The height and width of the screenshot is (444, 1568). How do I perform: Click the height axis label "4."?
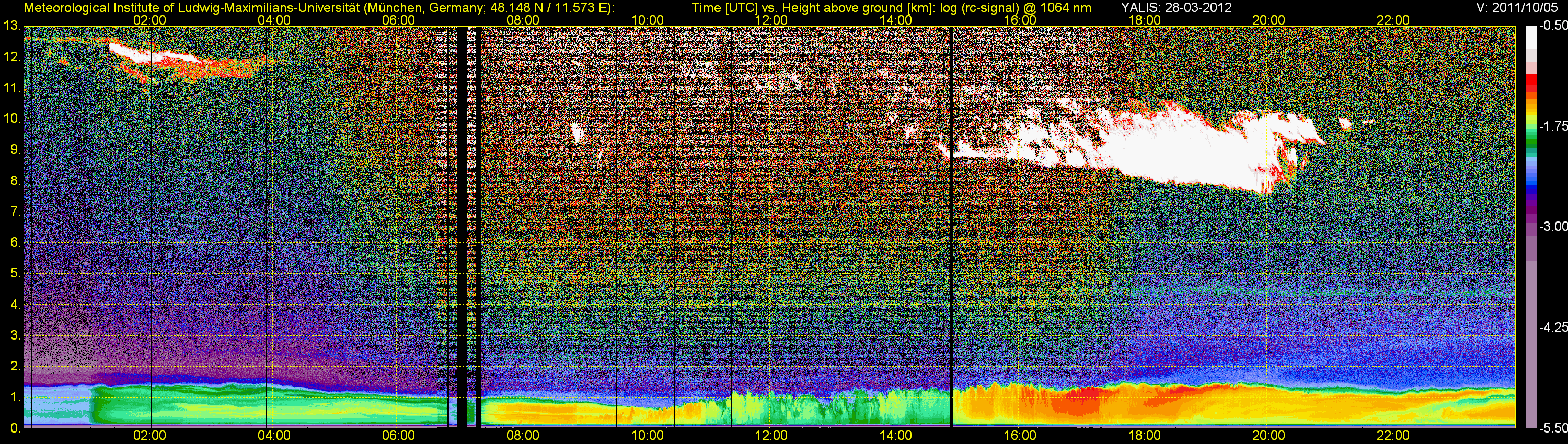click(x=15, y=305)
